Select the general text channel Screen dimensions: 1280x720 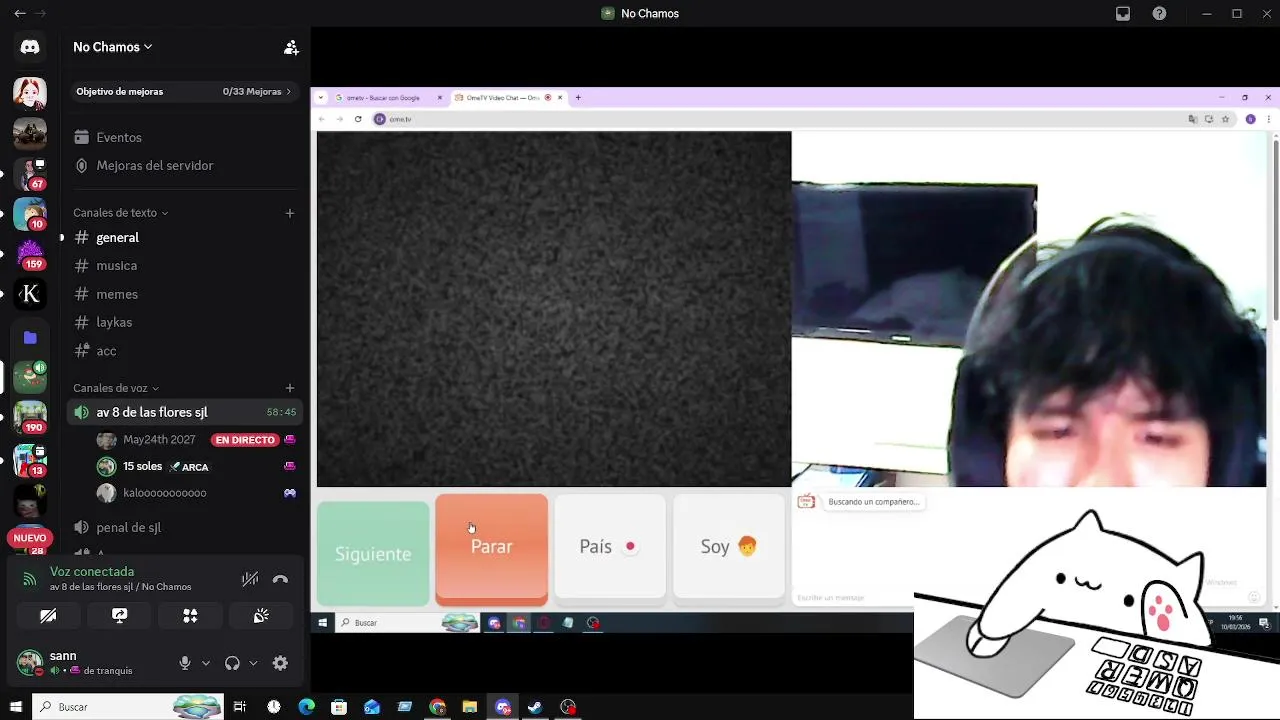(x=184, y=237)
